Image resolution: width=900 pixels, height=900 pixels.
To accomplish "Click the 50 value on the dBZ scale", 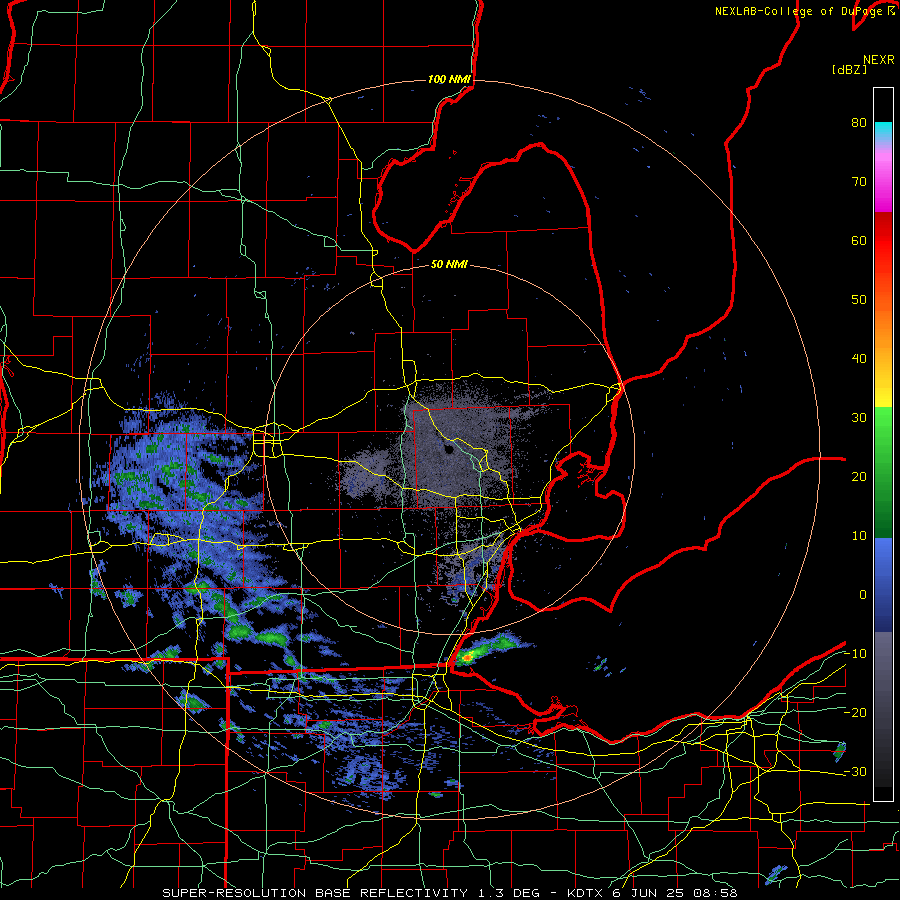I will point(859,300).
